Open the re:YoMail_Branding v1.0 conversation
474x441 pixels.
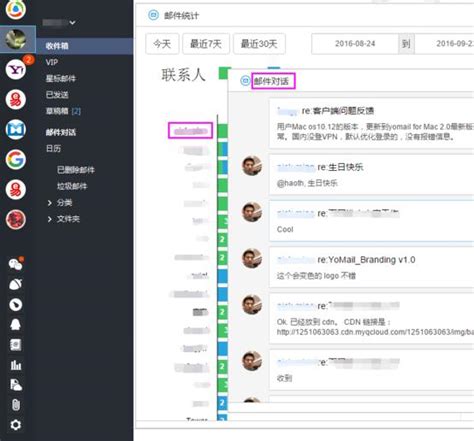371,267
